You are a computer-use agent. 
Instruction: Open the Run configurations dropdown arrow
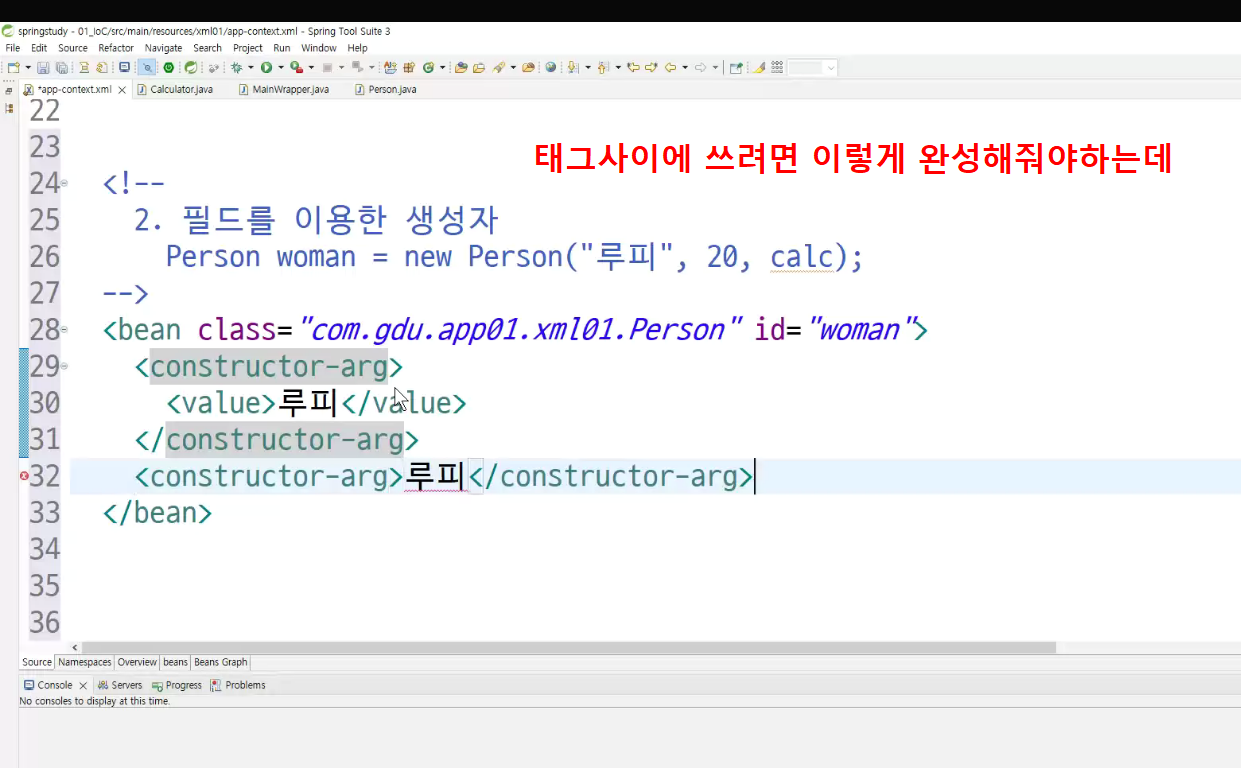point(281,68)
